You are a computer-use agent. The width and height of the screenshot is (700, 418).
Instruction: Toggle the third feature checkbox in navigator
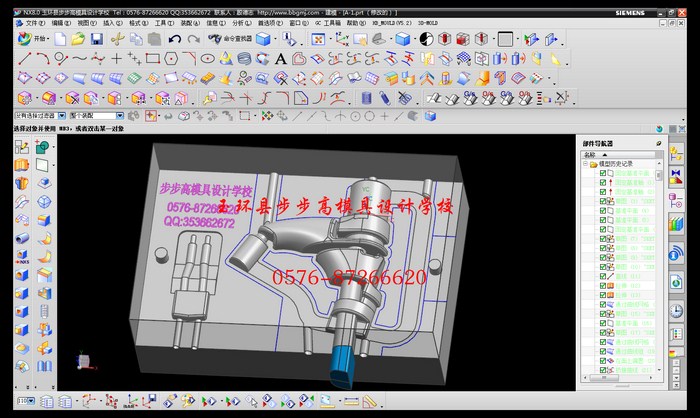tap(603, 193)
